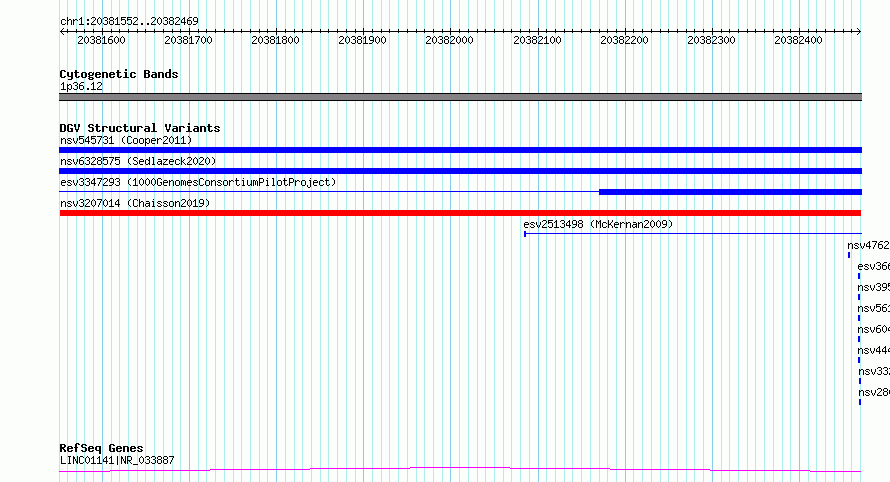Open variant esv3347293 (1000GenomesConsortiumPilotProject) label
The height and width of the screenshot is (482, 890).
[198, 182]
